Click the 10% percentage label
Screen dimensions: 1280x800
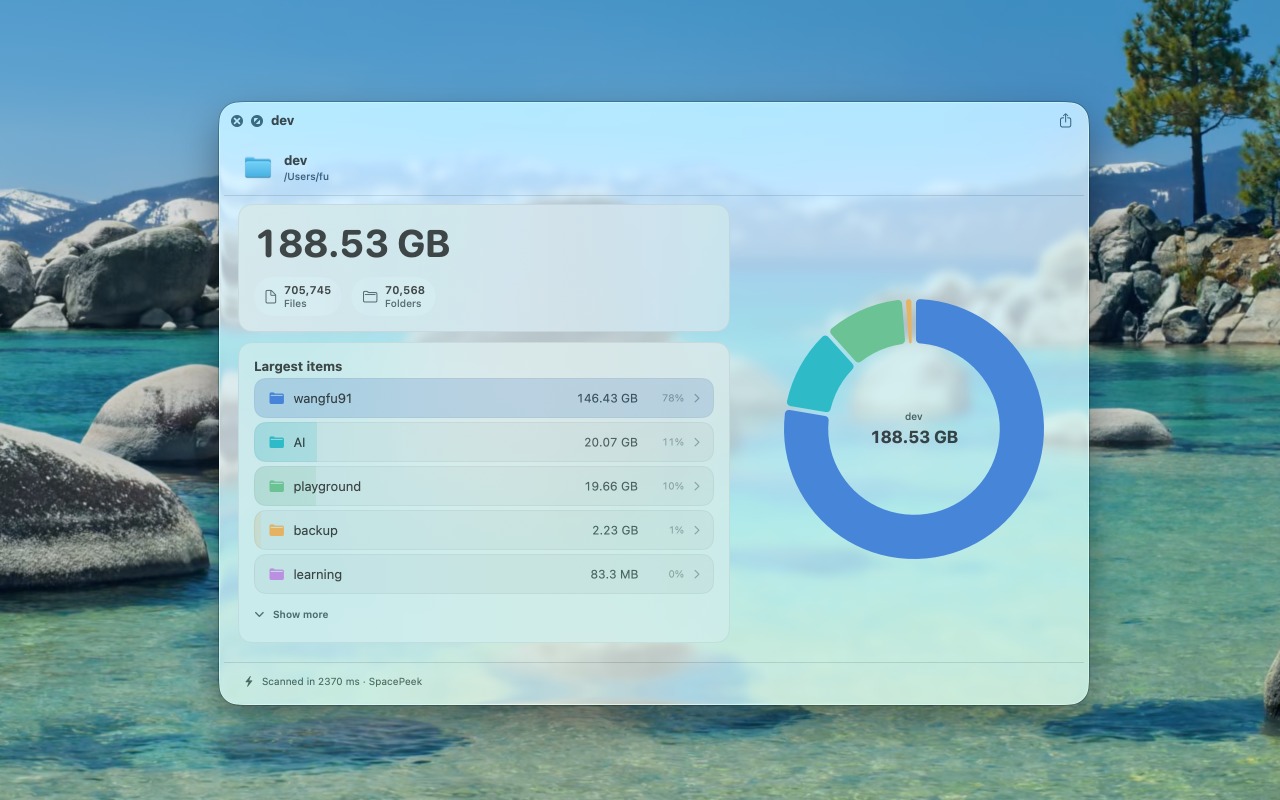pyautogui.click(x=673, y=486)
